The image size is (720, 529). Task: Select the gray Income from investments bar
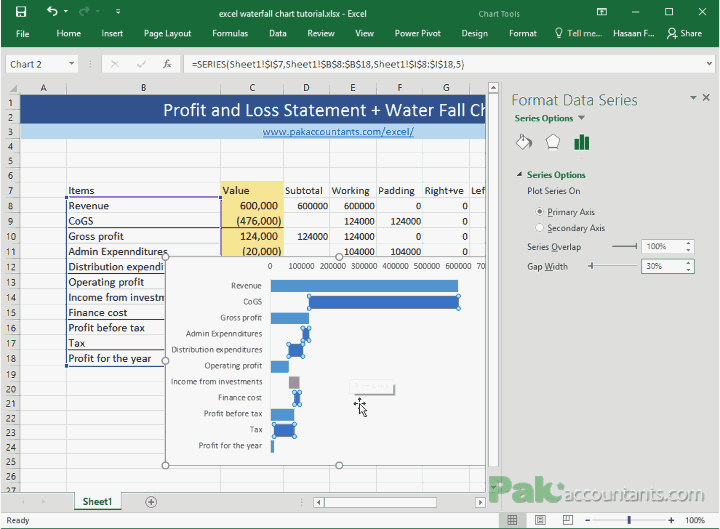click(294, 382)
